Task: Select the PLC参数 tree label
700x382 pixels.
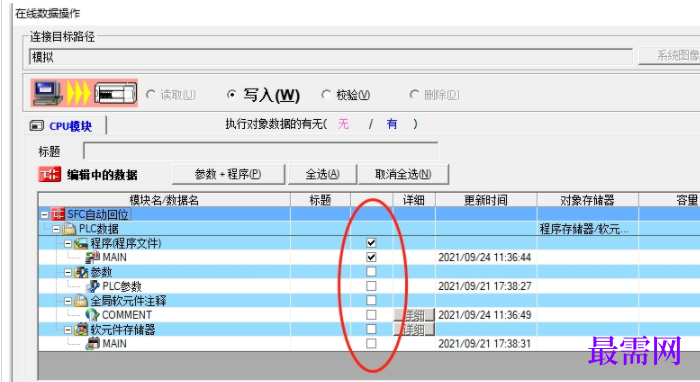Action: [122, 286]
